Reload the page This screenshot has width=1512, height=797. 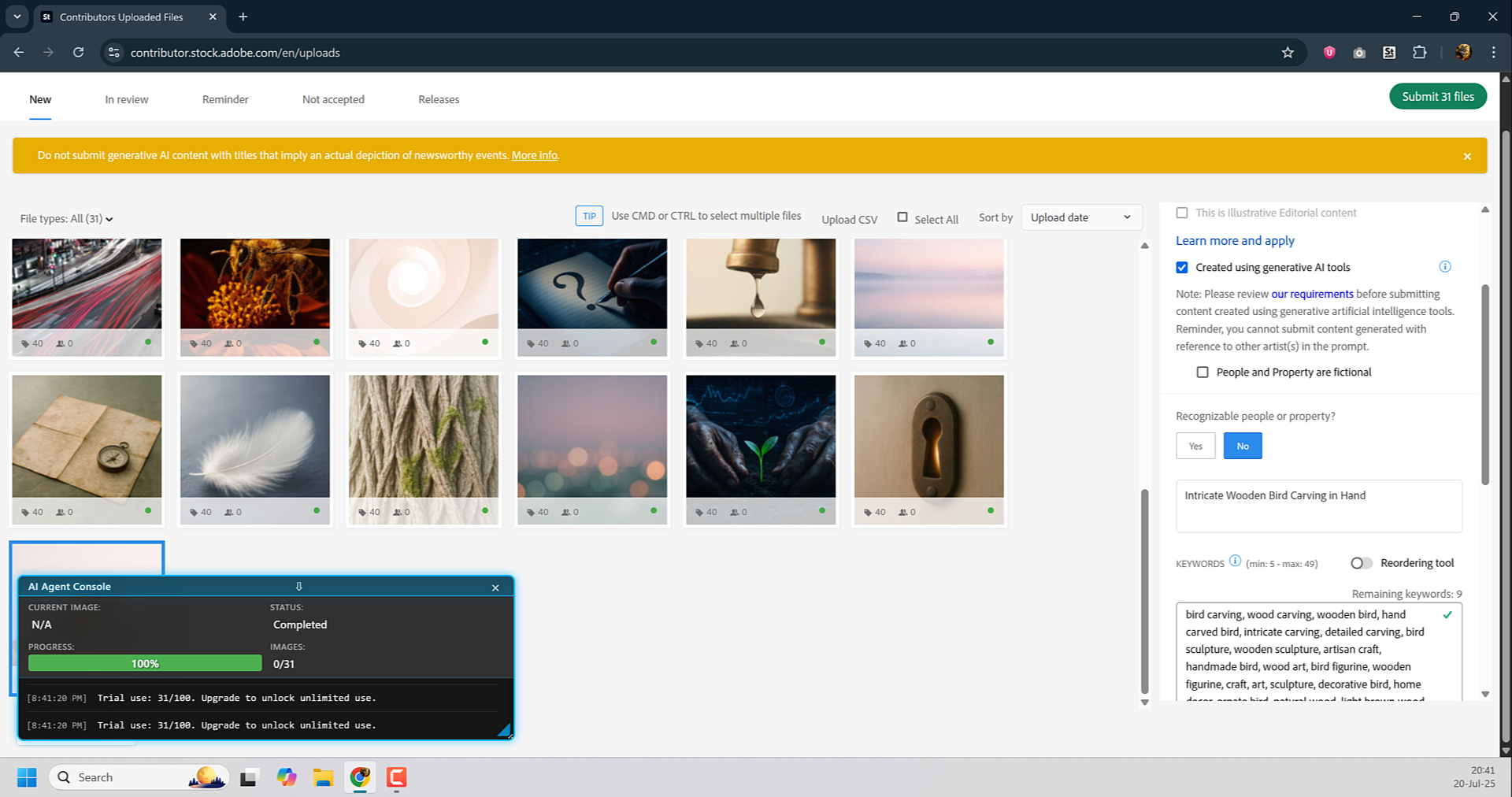[x=78, y=53]
